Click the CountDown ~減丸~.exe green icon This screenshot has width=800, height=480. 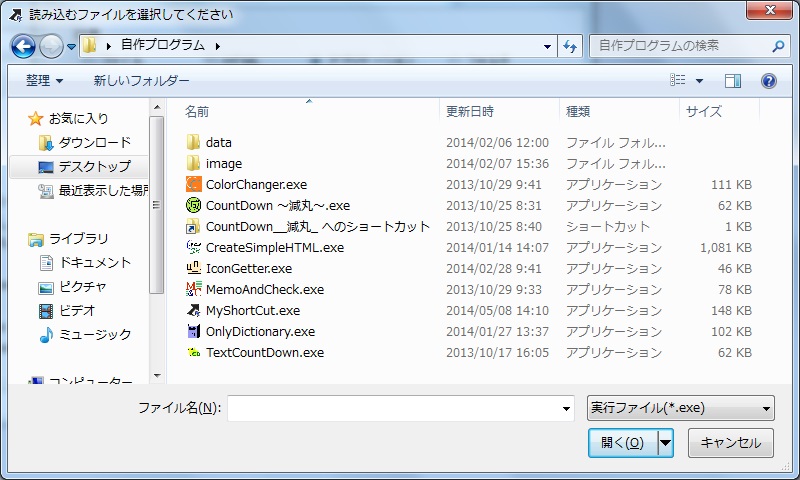tap(193, 205)
